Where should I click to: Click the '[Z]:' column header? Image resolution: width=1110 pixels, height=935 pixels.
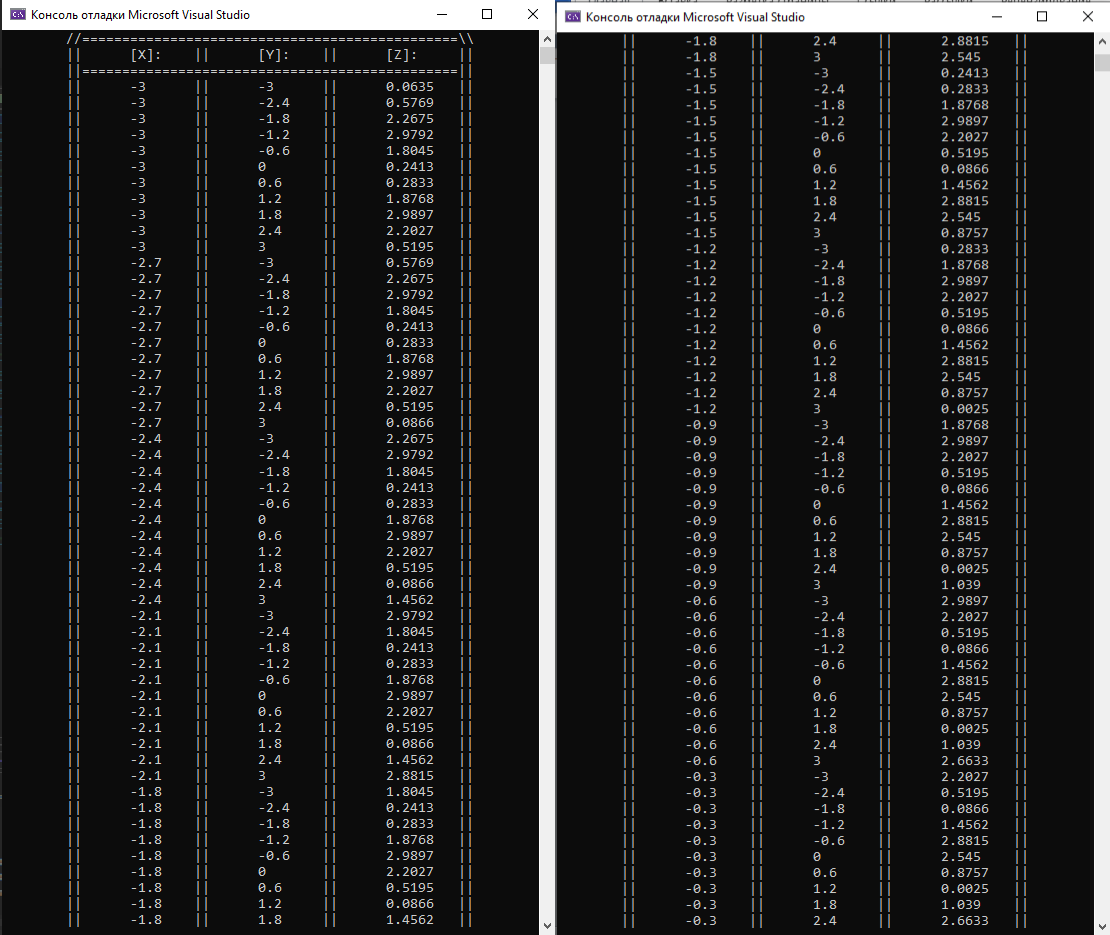(401, 55)
